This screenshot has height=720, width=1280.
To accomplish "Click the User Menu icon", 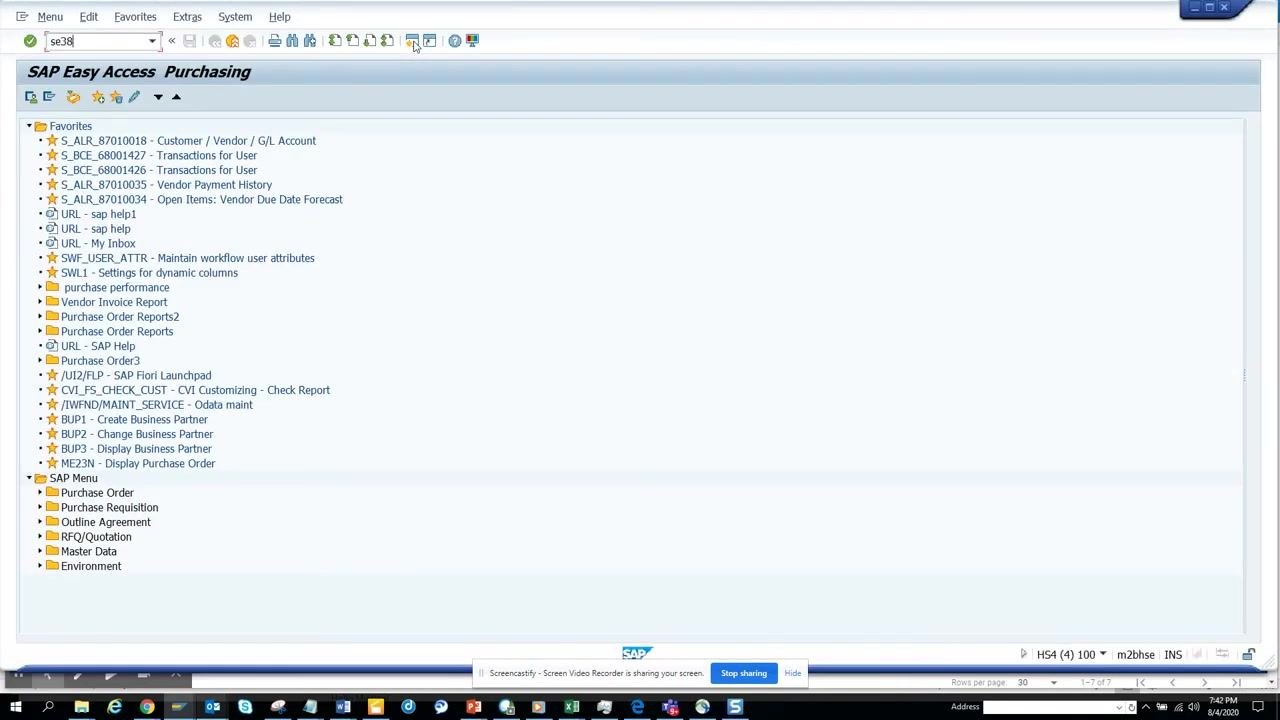I will click(31, 97).
